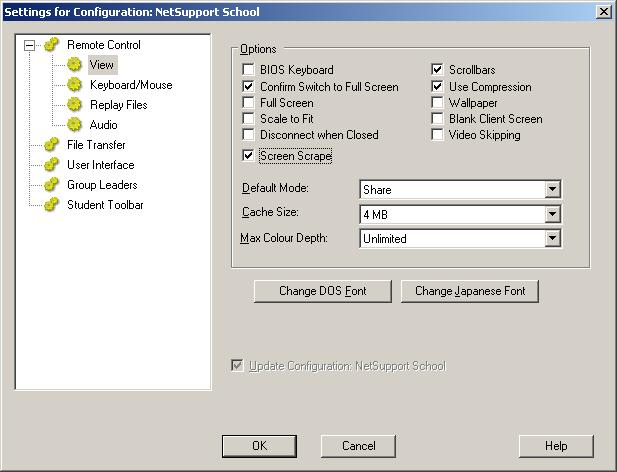Click the Group Leaders gear icon
The width and height of the screenshot is (617, 472).
[52, 185]
